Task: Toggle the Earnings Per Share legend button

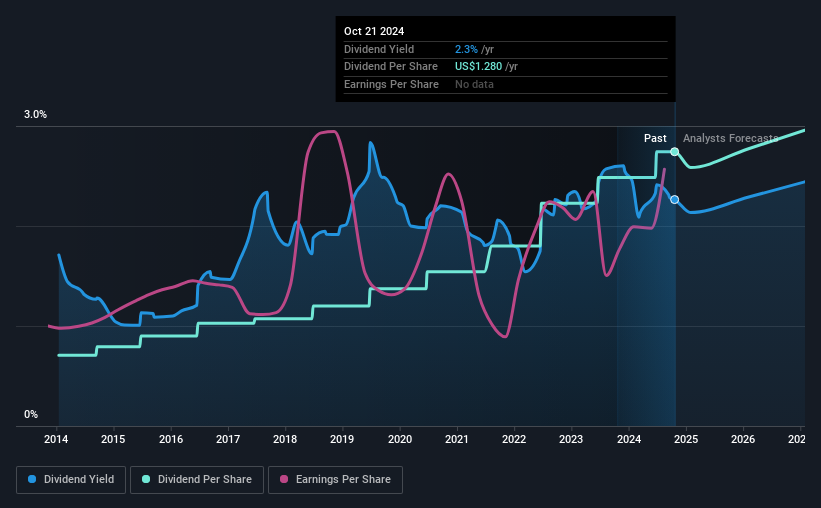Action: click(336, 480)
